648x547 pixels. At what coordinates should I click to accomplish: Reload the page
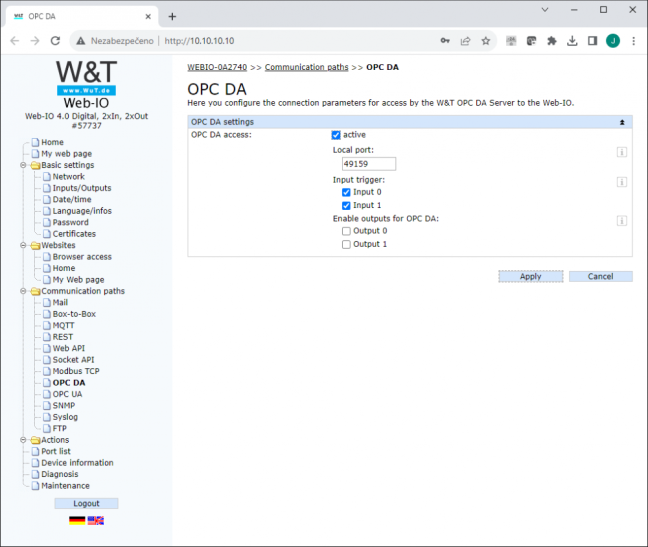coord(55,41)
